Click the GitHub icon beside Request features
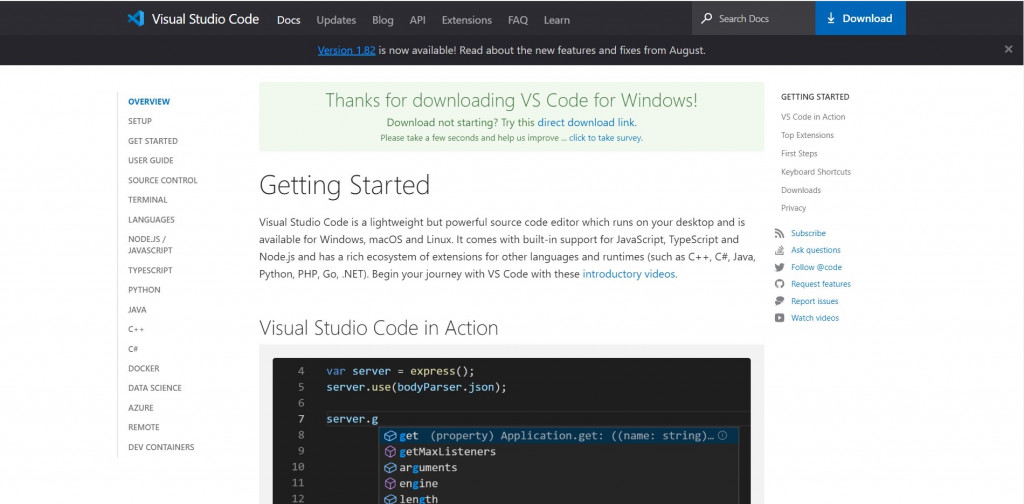1024x504 pixels. click(x=779, y=284)
